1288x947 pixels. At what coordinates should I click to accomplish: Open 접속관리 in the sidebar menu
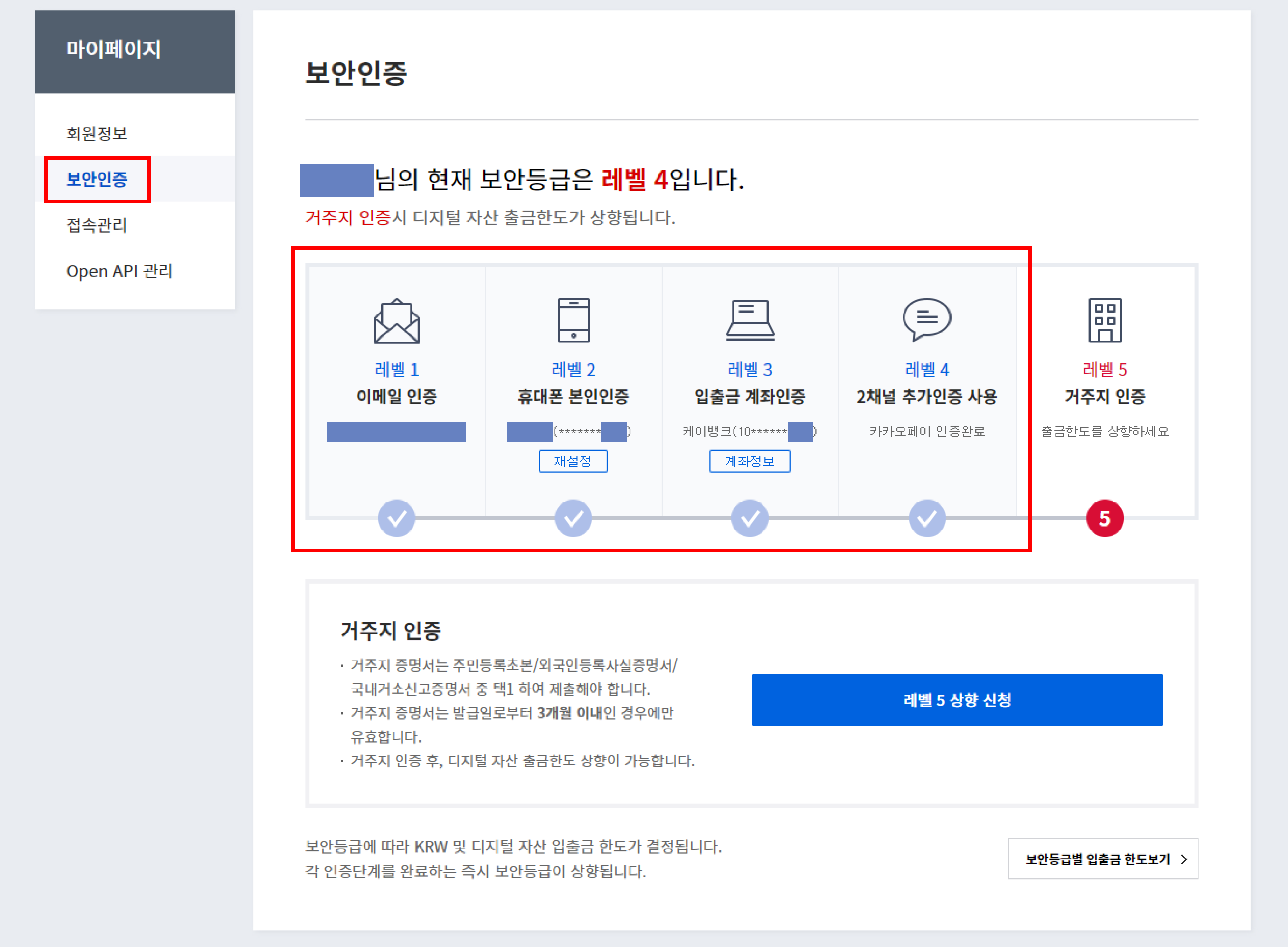pos(96,225)
